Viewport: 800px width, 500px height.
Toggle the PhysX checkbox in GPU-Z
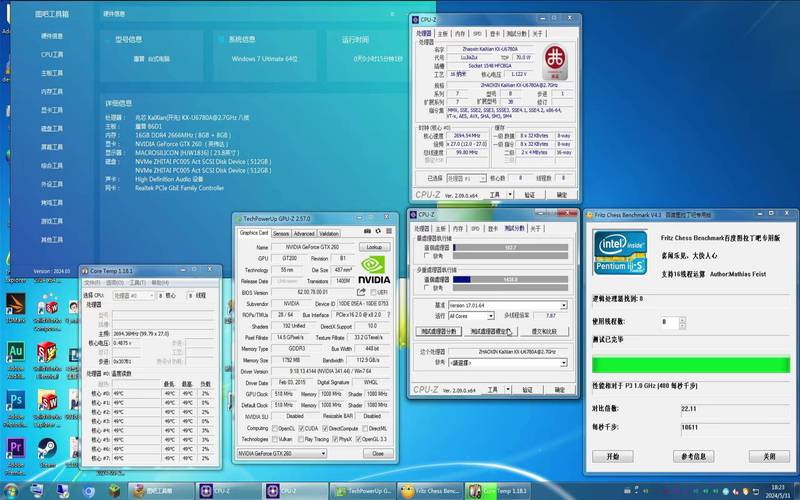pos(335,439)
